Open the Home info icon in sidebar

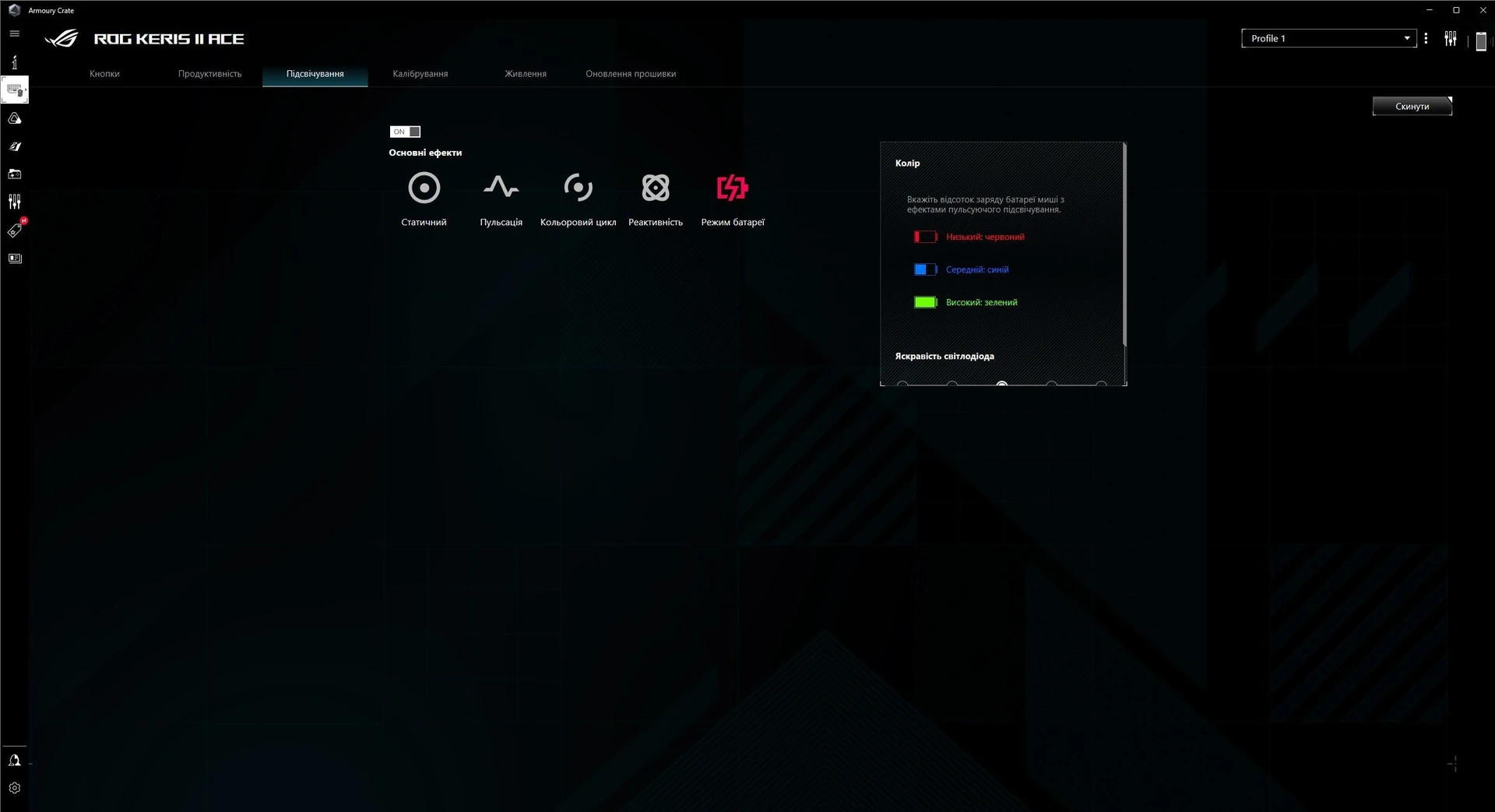coord(14,62)
